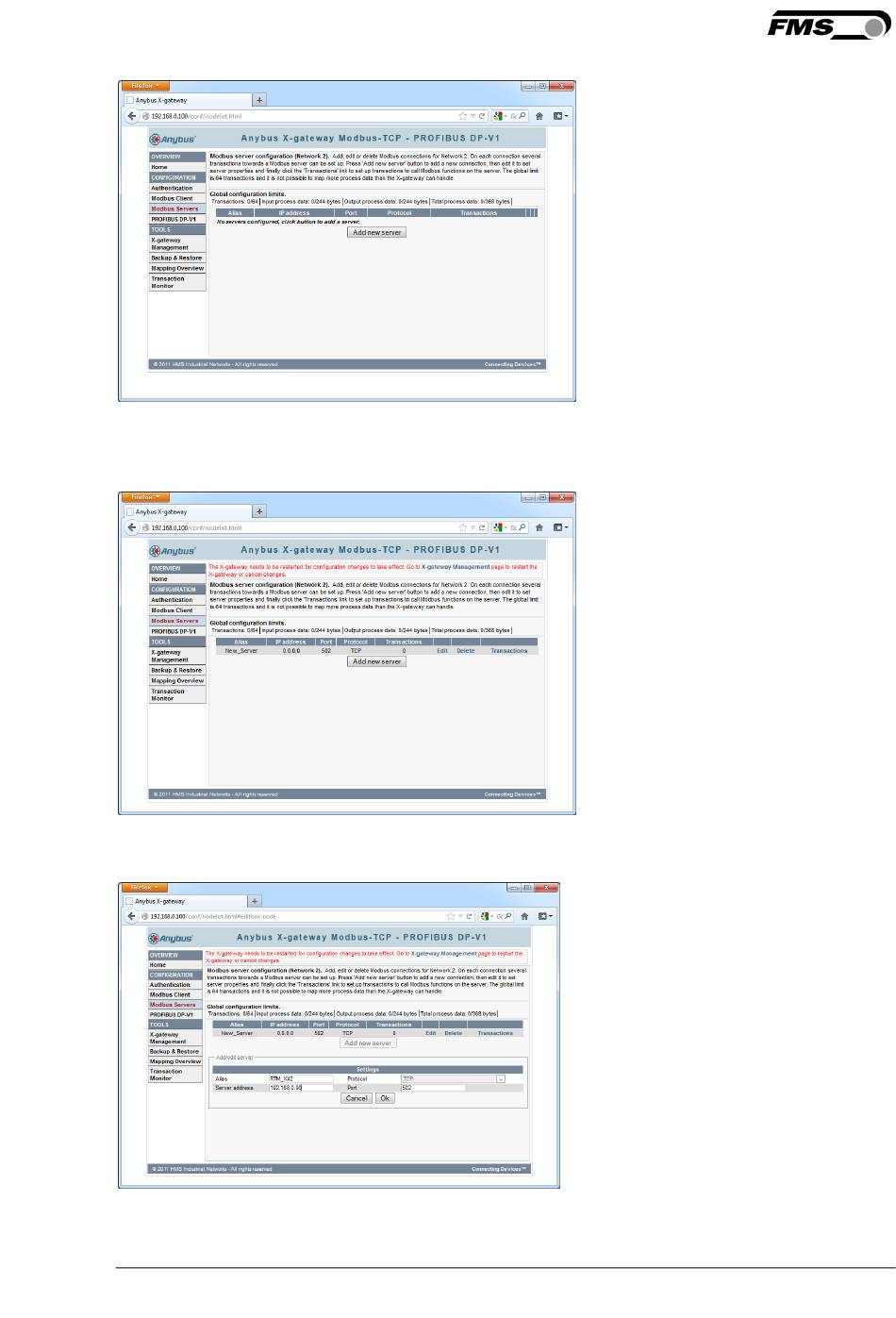This screenshot has height=1318, width=896.
Task: Reload the page in third screenshot
Action: coord(471,916)
